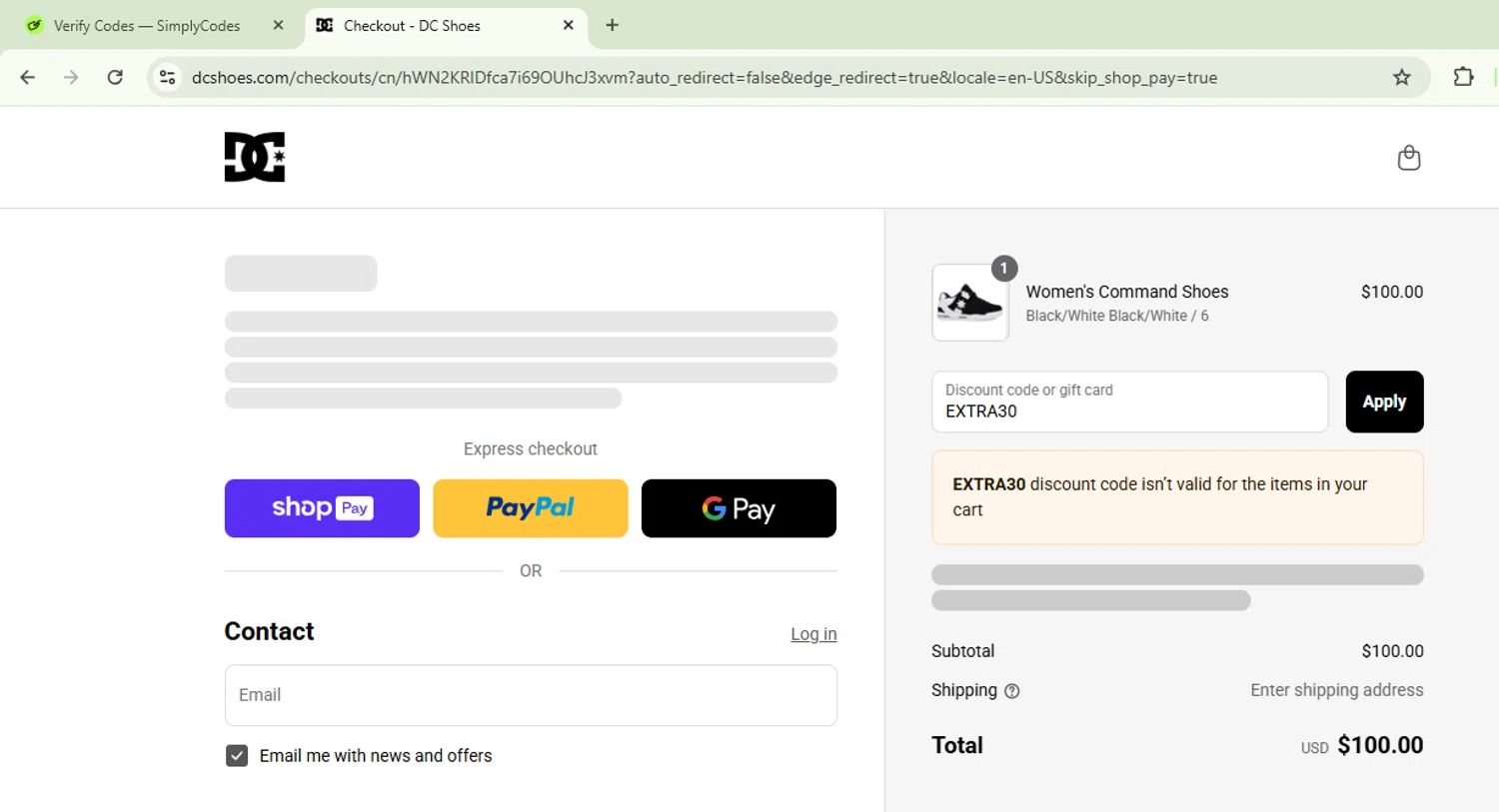Choose PayPal express checkout
This screenshot has width=1499, height=812.
531,508
